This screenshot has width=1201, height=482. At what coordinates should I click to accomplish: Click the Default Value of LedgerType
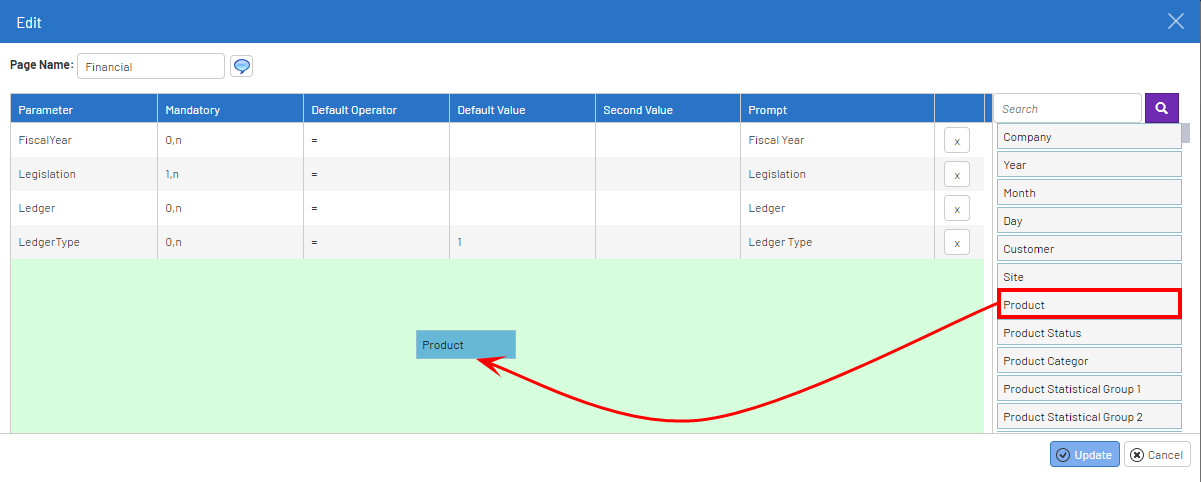pyautogui.click(x=460, y=242)
